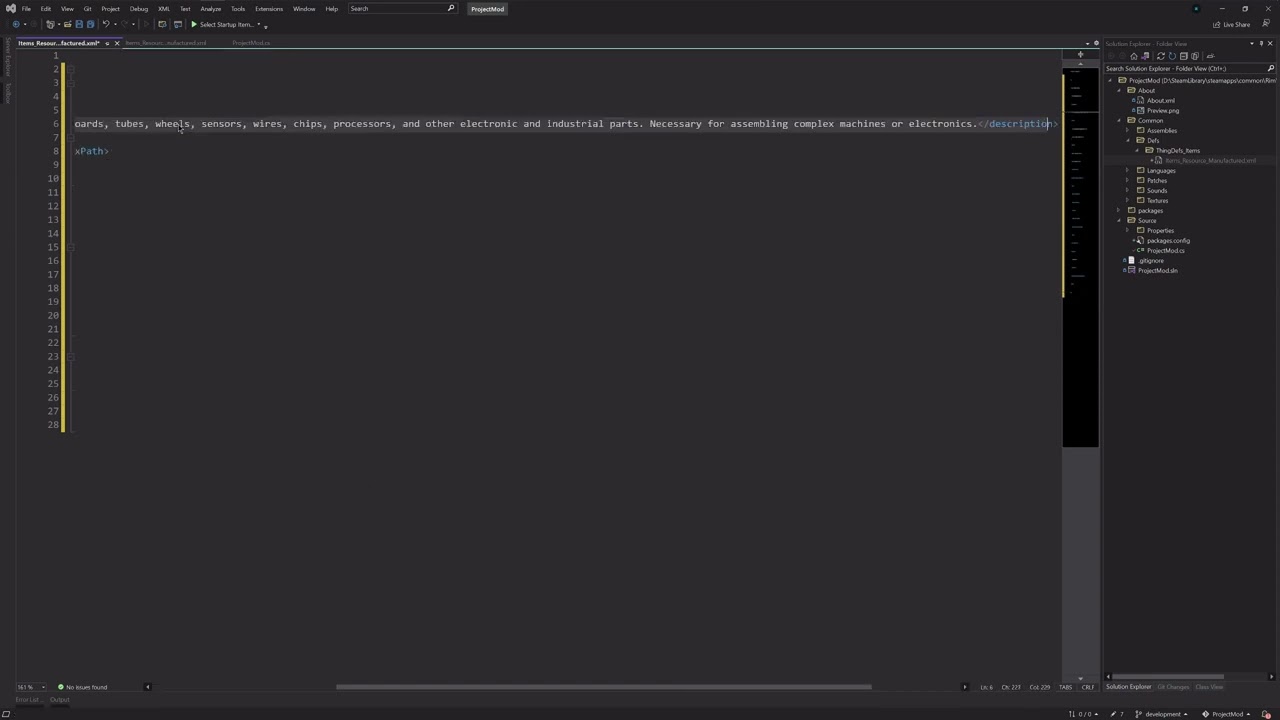Select Items_Resource_Manufactured.xml in the tree

tap(1210, 160)
